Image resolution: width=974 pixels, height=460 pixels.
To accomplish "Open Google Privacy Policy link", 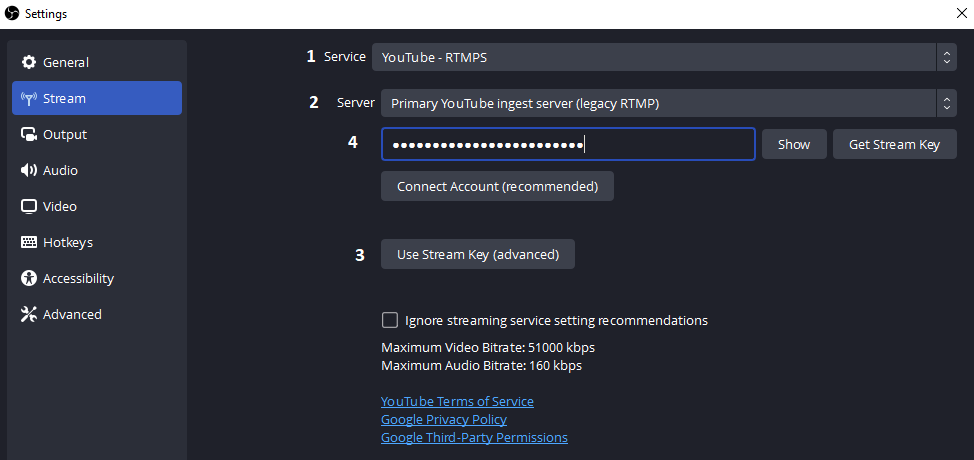I will point(443,419).
